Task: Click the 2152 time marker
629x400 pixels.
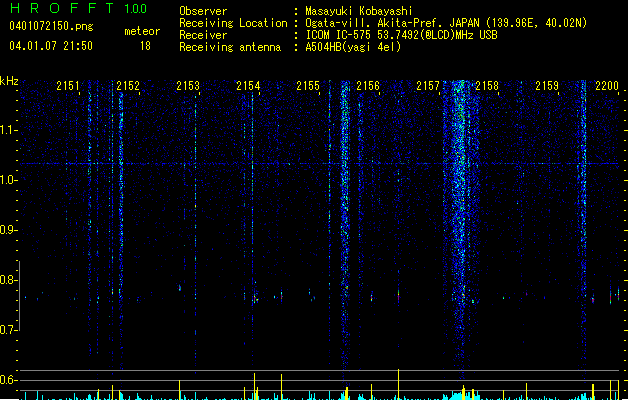Action: tap(128, 86)
